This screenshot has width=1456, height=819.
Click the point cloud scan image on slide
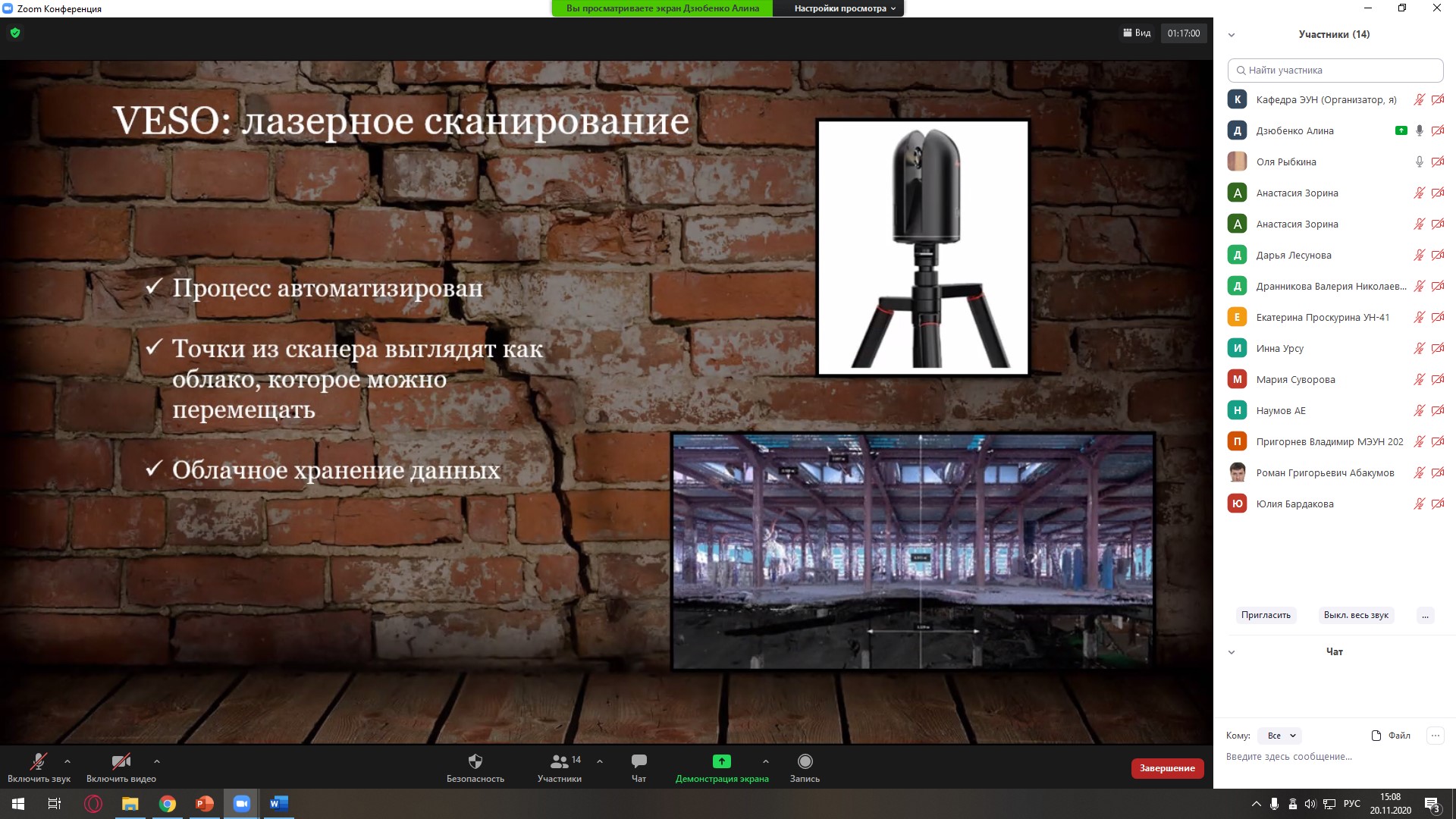pos(913,551)
